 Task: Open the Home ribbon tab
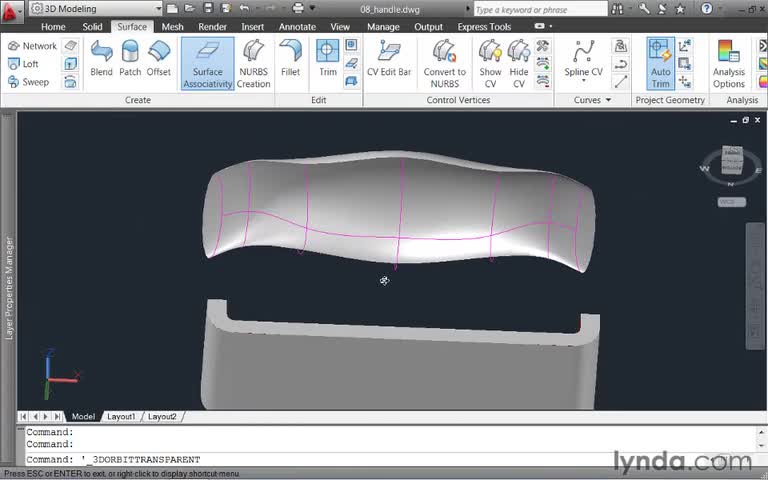coord(53,27)
